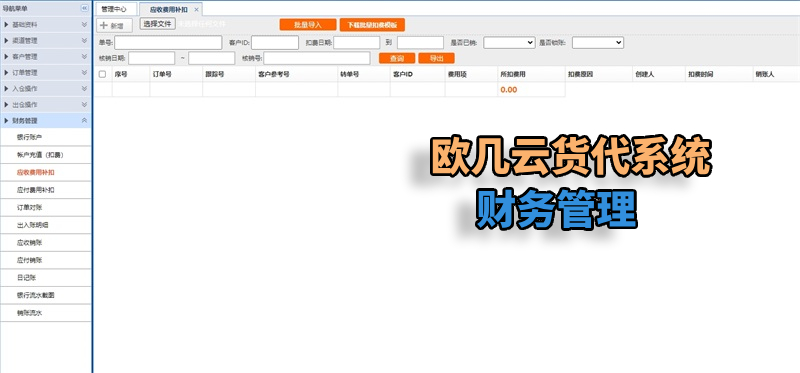Click the 0.00 total under 所扣费用
Viewport: 800px width, 373px height.
click(x=509, y=90)
